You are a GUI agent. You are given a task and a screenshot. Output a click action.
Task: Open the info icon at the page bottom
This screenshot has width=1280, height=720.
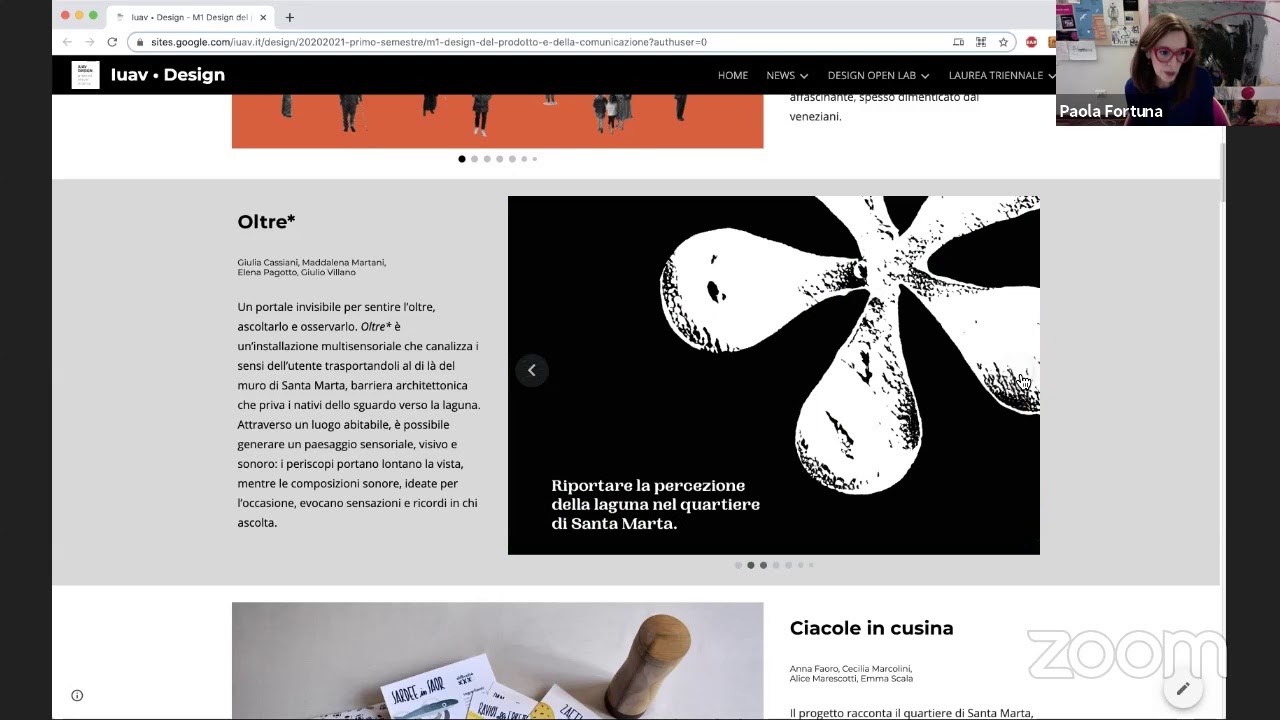(77, 695)
